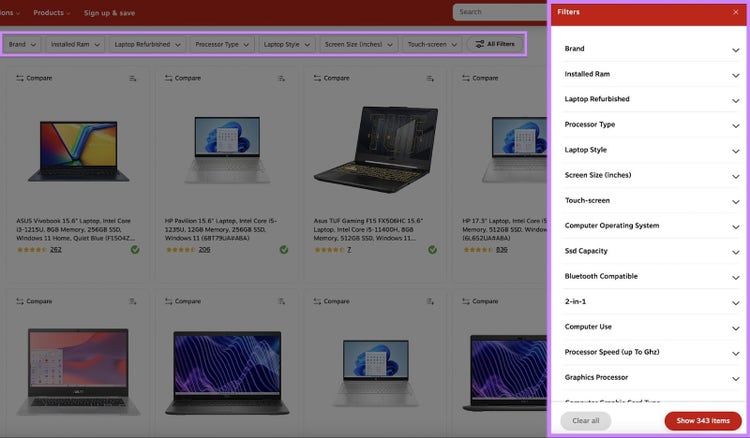Close the Filters panel with X
The width and height of the screenshot is (750, 438).
pos(735,12)
